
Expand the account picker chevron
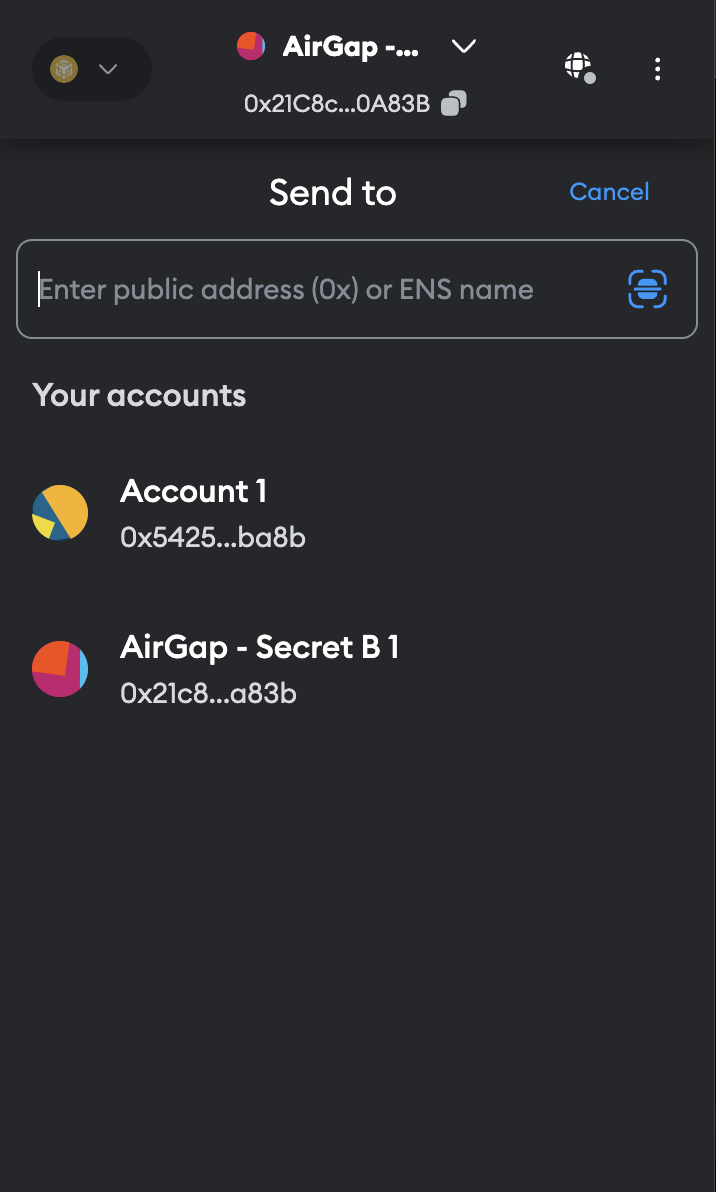point(464,46)
